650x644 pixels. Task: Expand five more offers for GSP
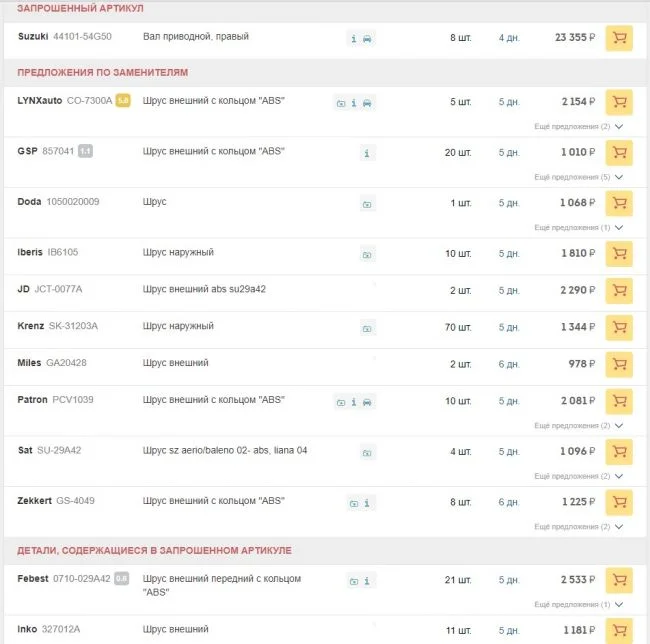pos(579,177)
